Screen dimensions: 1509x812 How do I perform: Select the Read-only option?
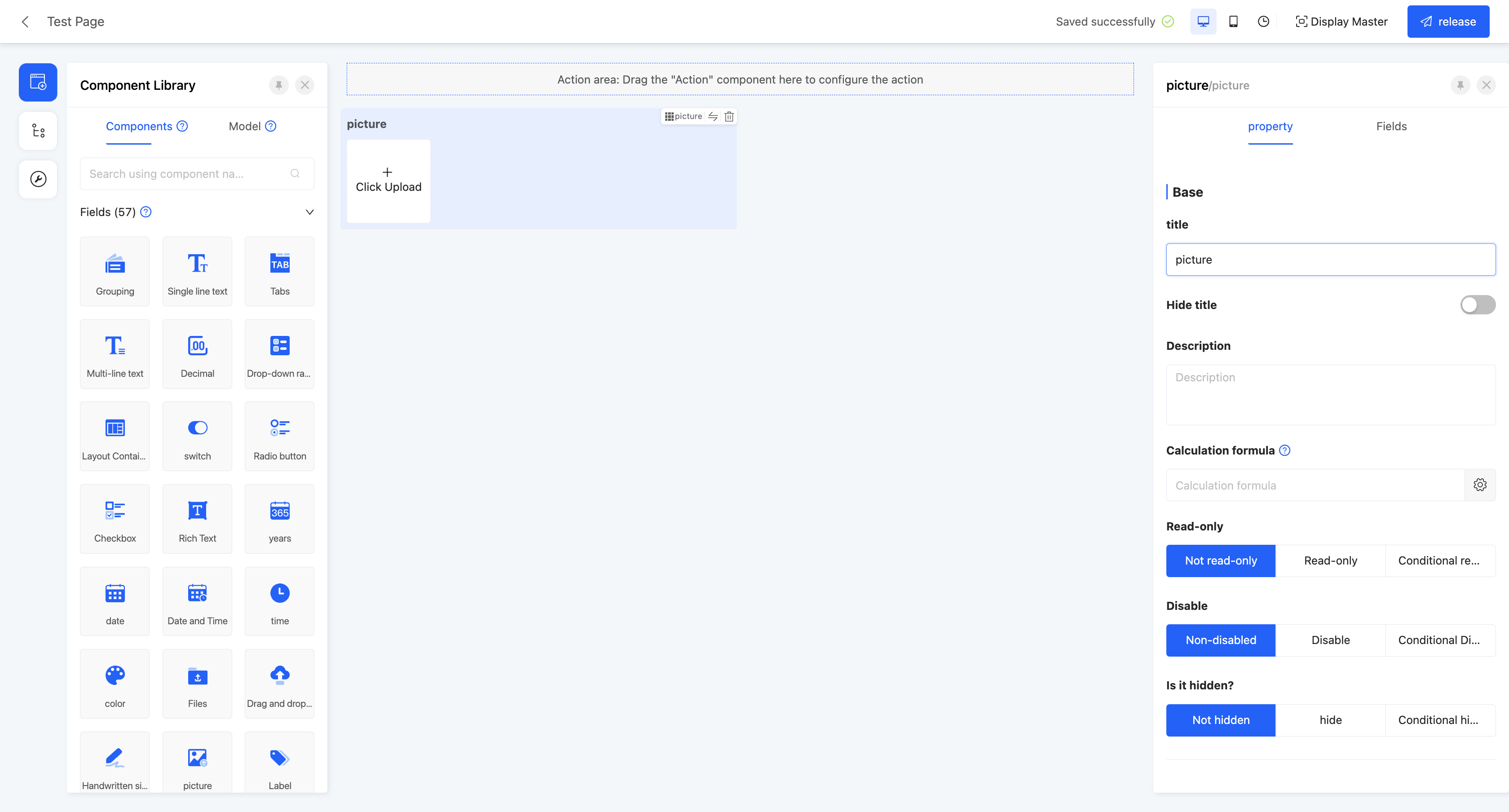tap(1330, 560)
